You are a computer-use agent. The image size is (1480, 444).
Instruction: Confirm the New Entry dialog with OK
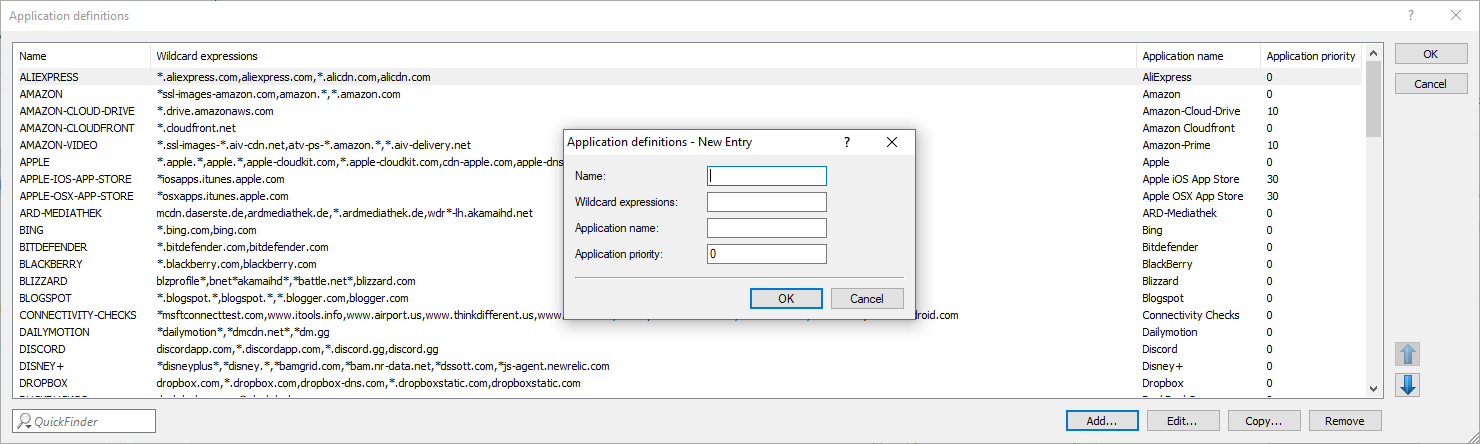click(x=786, y=298)
